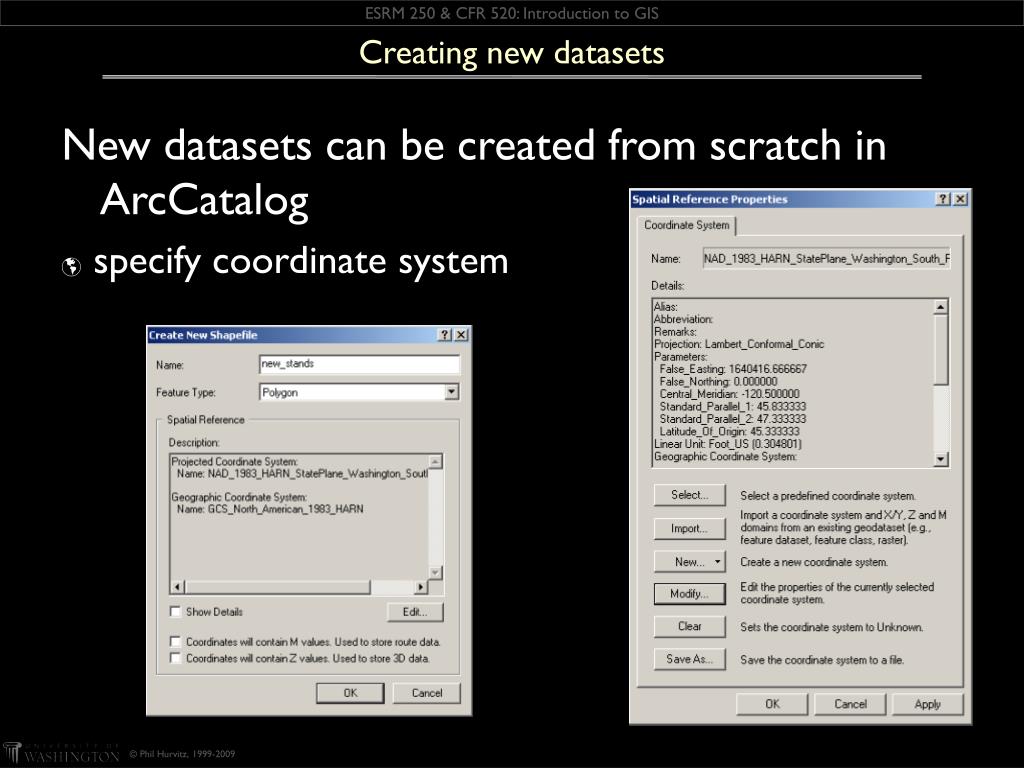Enable coordinates will contain M values
1024x768 pixels.
pos(175,641)
